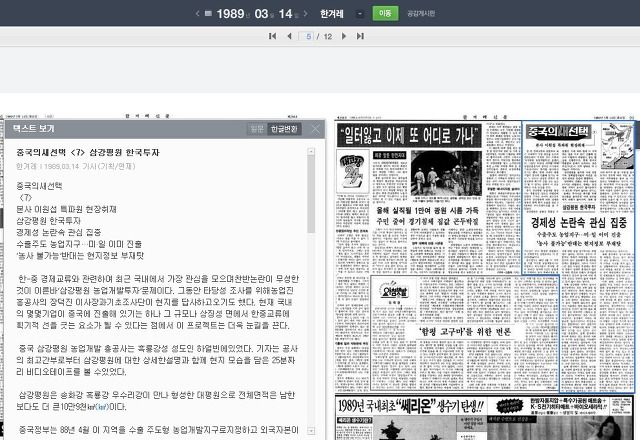Viewport: 640px width, 440px height.
Task: Click the text panel scrollbar down arrow
Action: 311,431
